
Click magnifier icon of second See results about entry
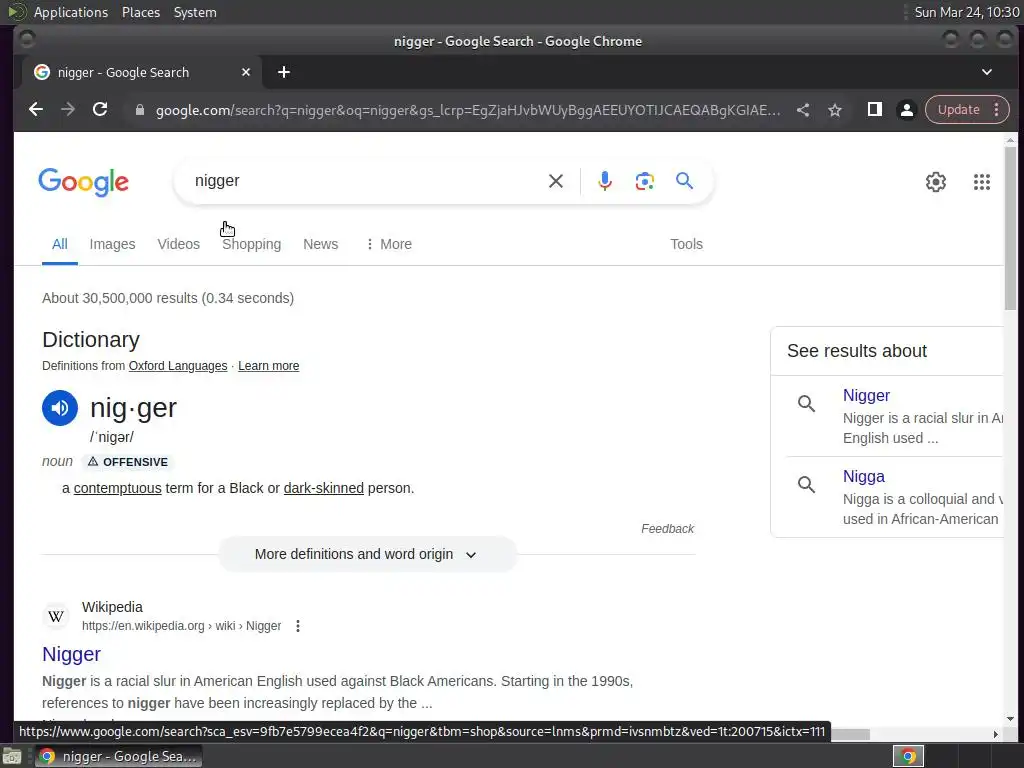[x=807, y=485]
